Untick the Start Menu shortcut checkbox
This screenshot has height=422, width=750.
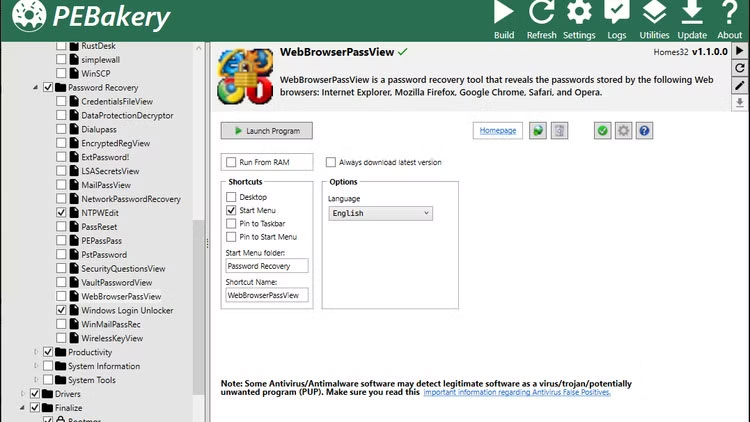[x=231, y=210]
